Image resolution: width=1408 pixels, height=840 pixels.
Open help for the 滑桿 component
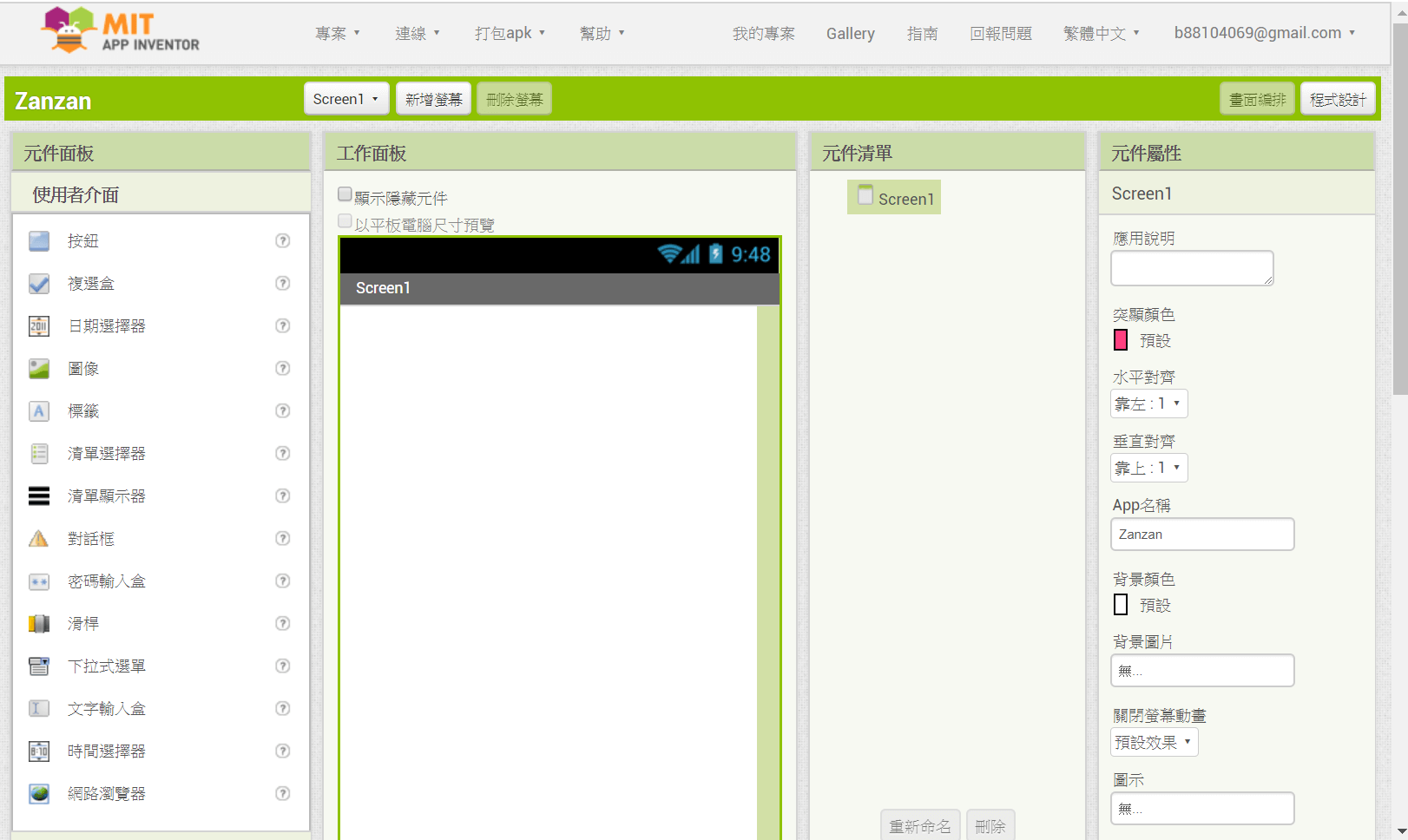(x=282, y=624)
